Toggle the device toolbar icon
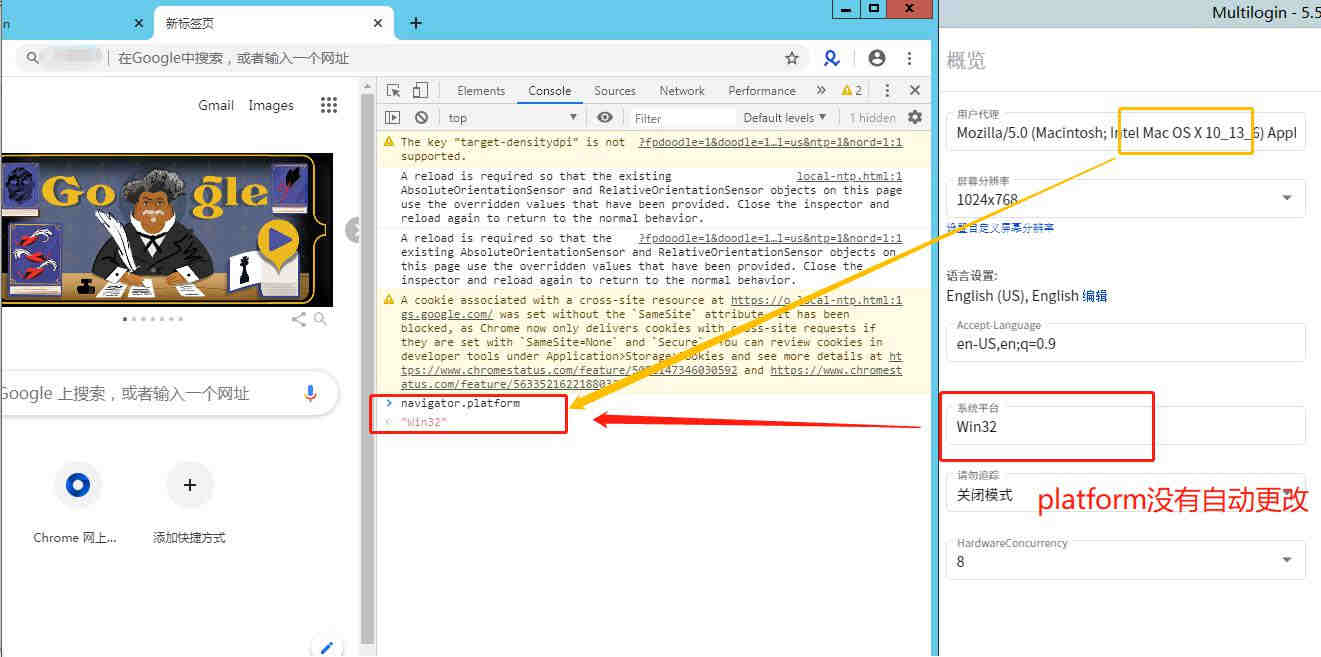This screenshot has width=1321, height=657. pos(420,90)
